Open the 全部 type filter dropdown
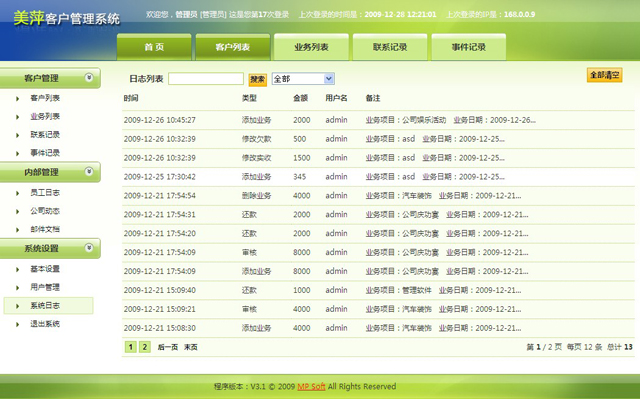 click(303, 79)
